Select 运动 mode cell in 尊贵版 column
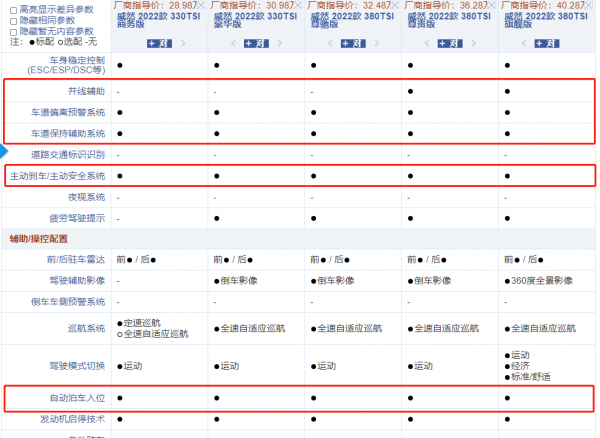Viewport: 600px width, 438px height. (420, 366)
